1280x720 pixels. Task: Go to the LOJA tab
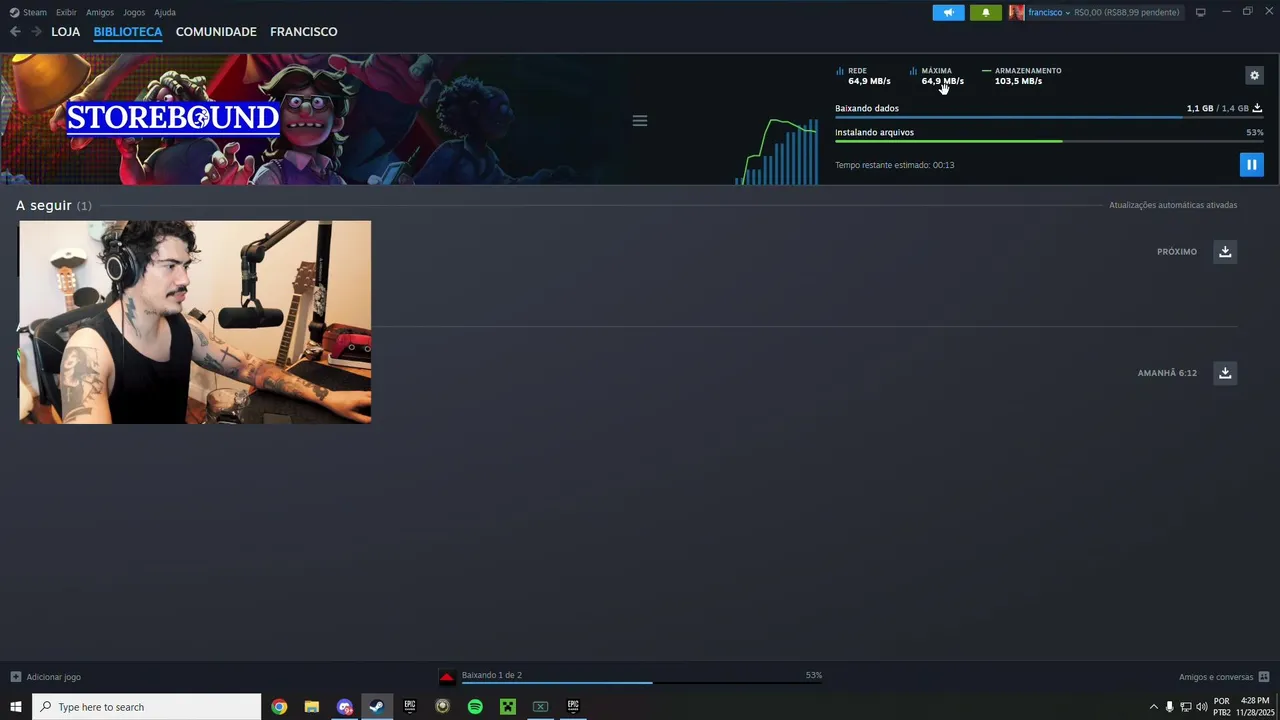66,32
